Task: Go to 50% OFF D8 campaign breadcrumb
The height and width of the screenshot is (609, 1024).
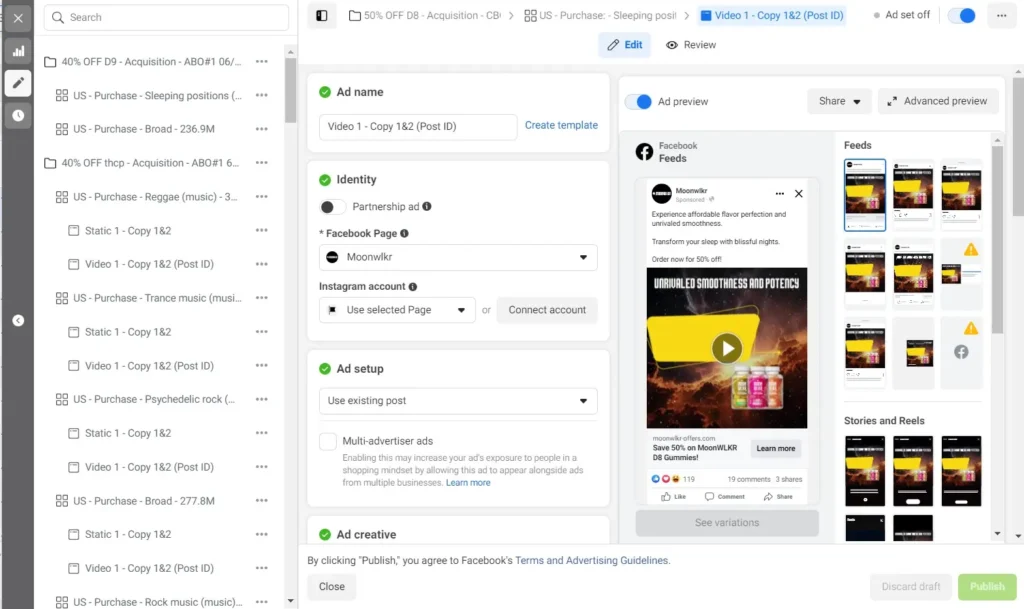Action: pyautogui.click(x=424, y=16)
